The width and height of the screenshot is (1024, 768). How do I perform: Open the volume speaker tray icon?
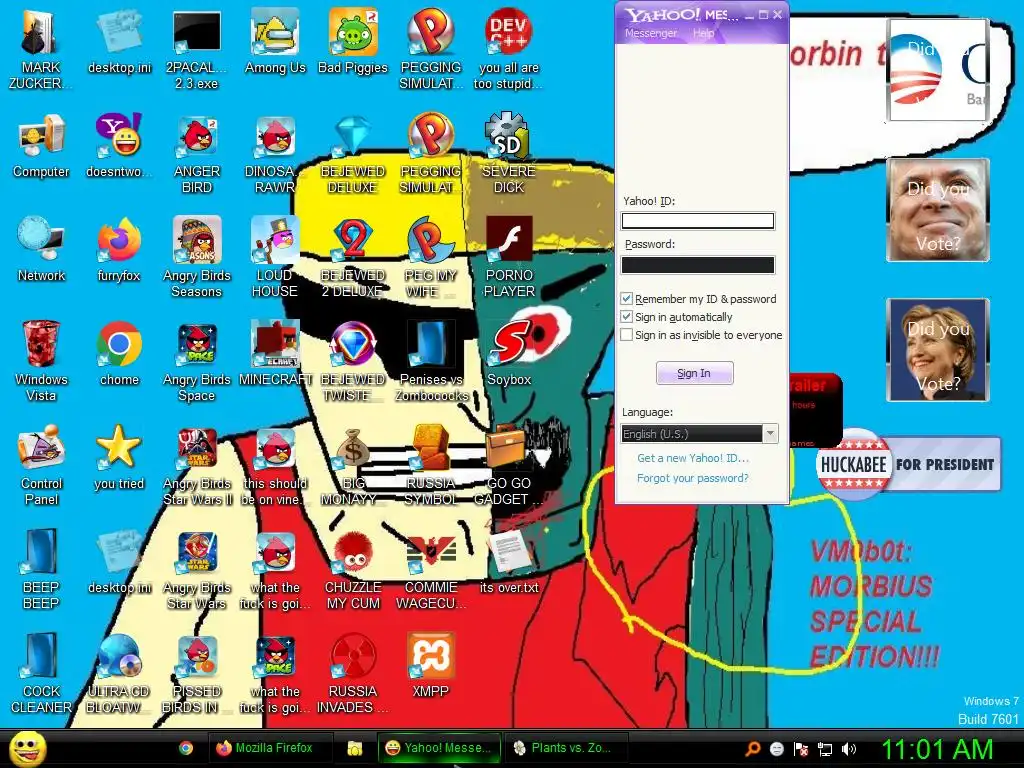pyautogui.click(x=849, y=749)
